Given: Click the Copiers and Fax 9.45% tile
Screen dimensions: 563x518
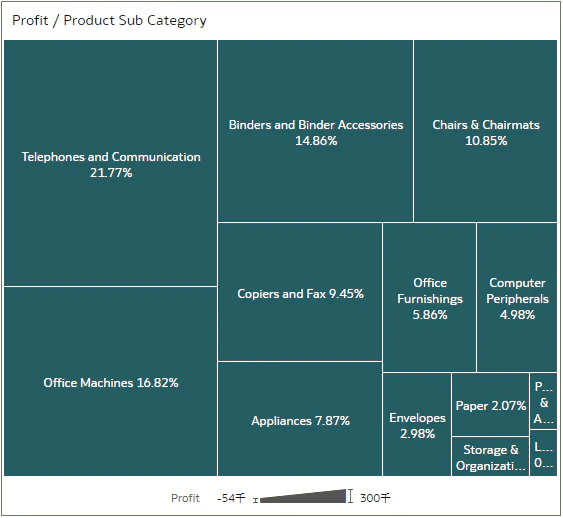Looking at the screenshot, I should point(300,292).
